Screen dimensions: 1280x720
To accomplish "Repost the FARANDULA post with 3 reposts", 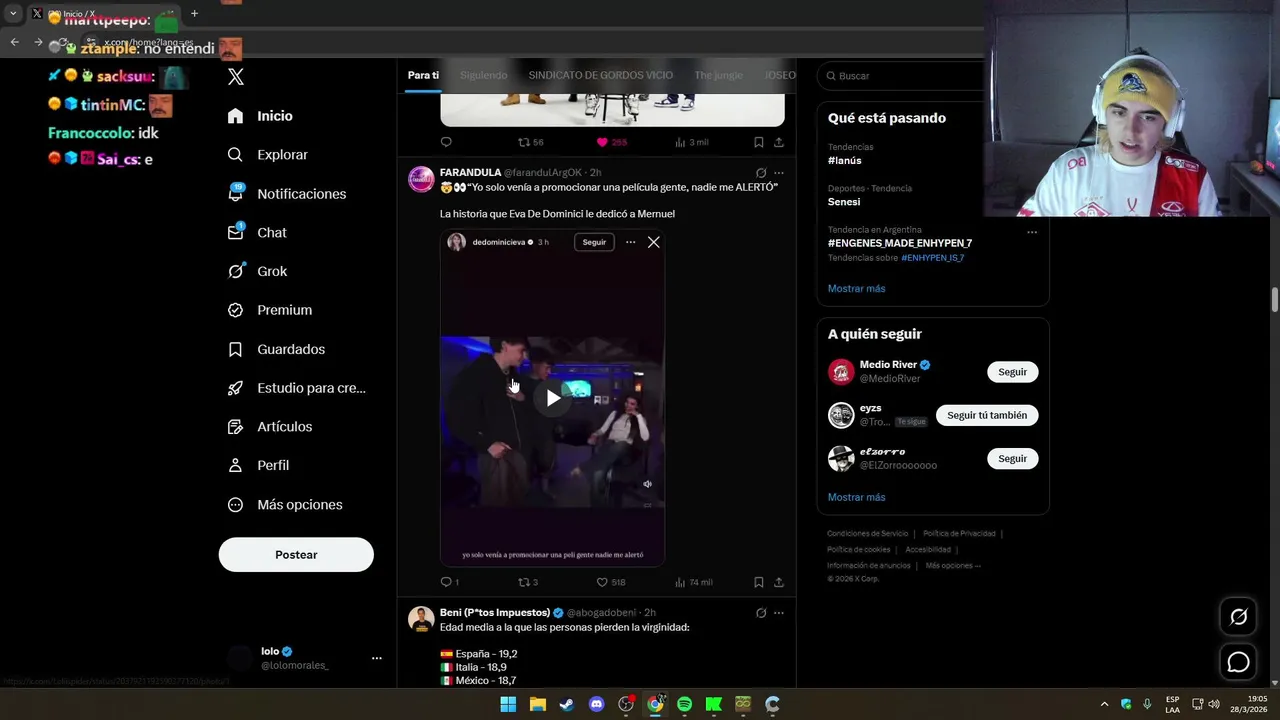I will point(527,582).
